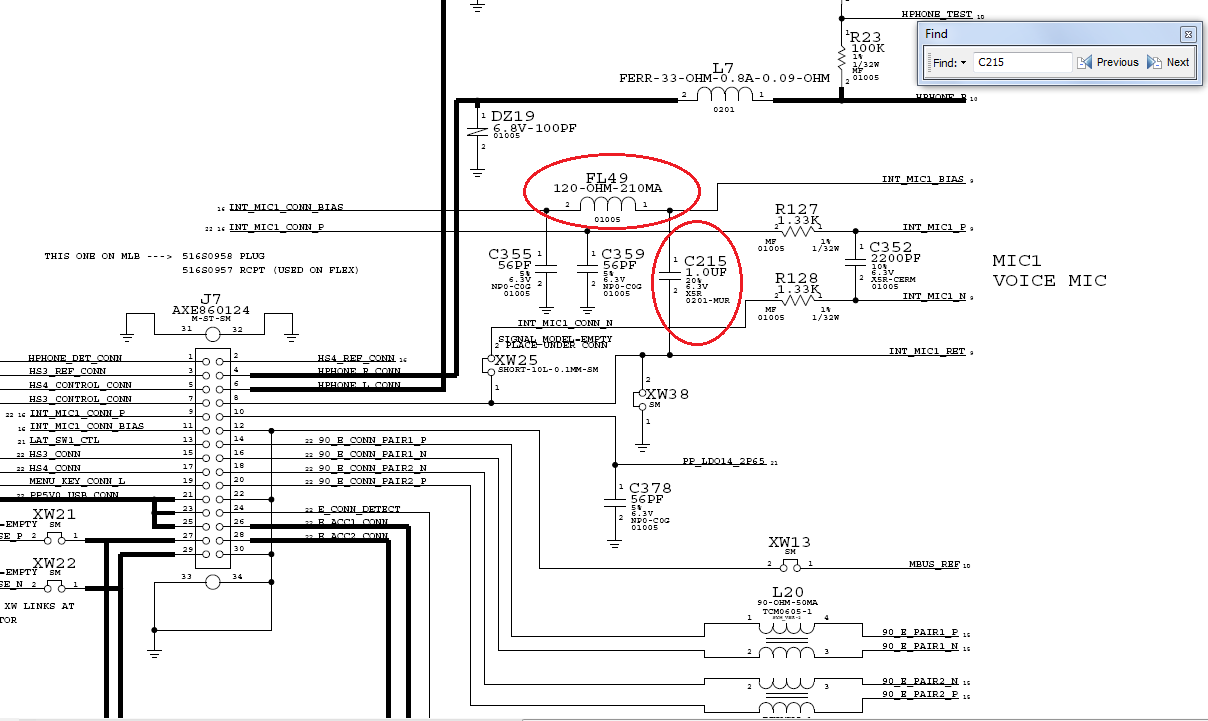Screen dimensions: 1208x721
Task: Select the J7 connector designator
Action: tap(211, 299)
